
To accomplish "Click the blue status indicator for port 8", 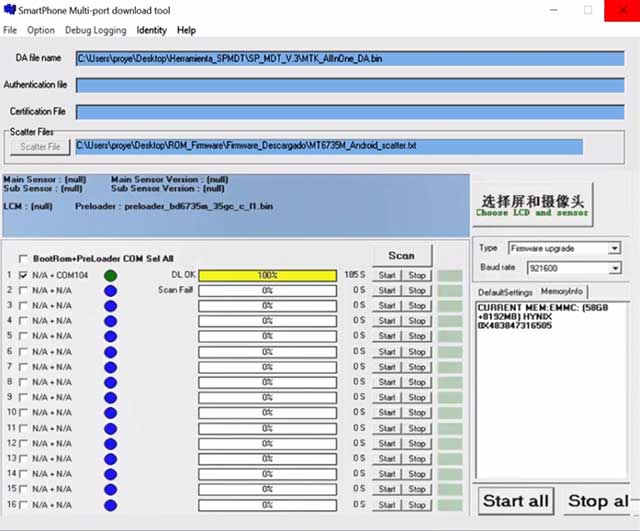I will 111,382.
